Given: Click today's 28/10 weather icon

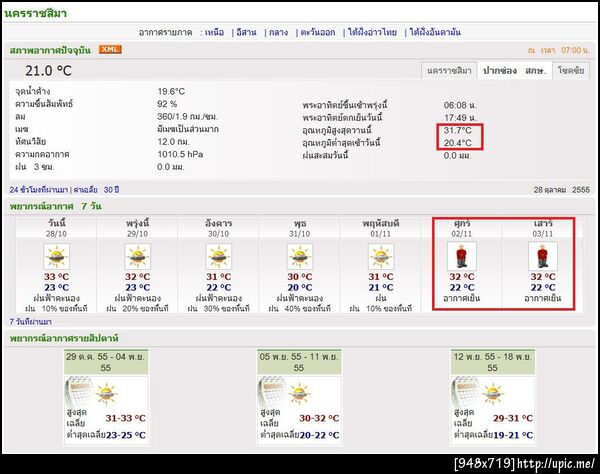Looking at the screenshot, I should point(57,256).
